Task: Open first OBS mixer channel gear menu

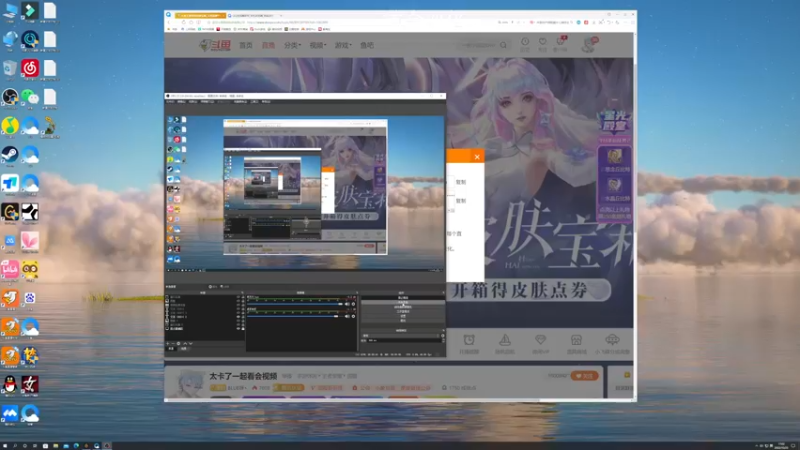Action: (x=353, y=304)
